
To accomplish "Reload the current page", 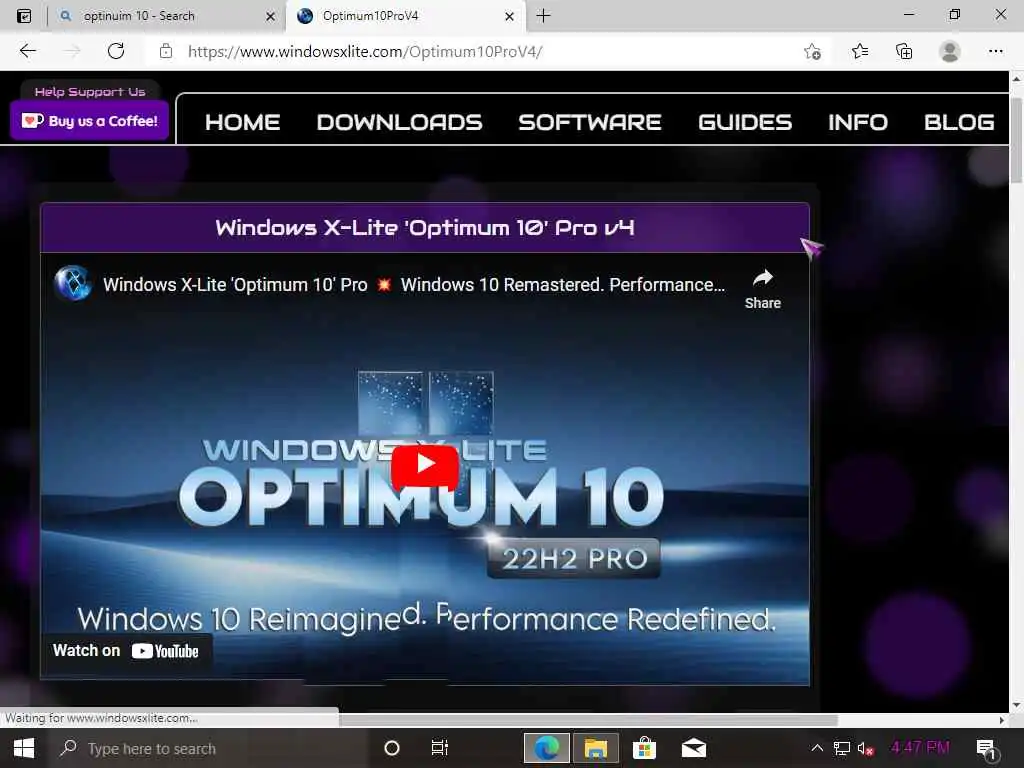I will pos(116,51).
